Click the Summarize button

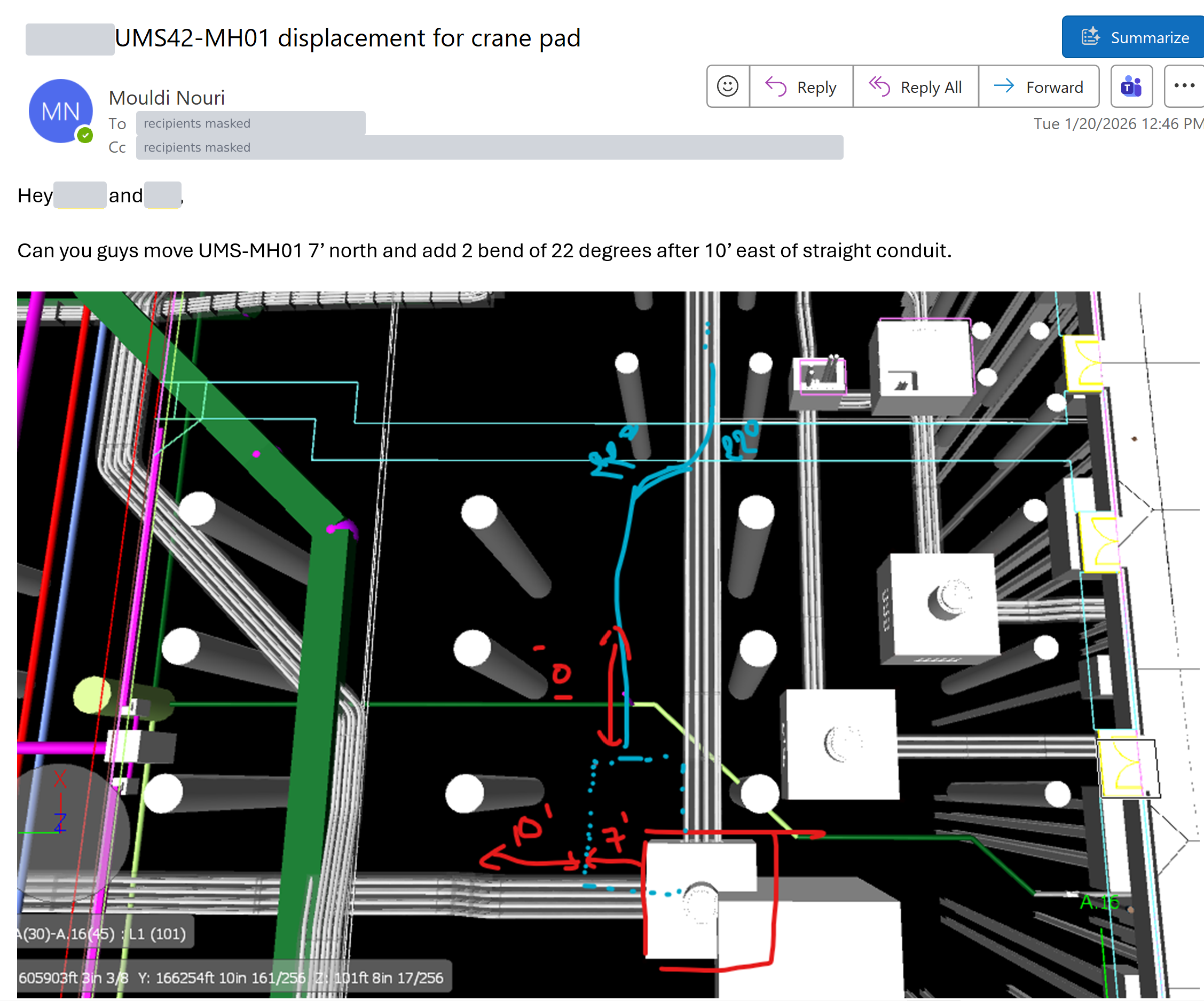[1133, 37]
